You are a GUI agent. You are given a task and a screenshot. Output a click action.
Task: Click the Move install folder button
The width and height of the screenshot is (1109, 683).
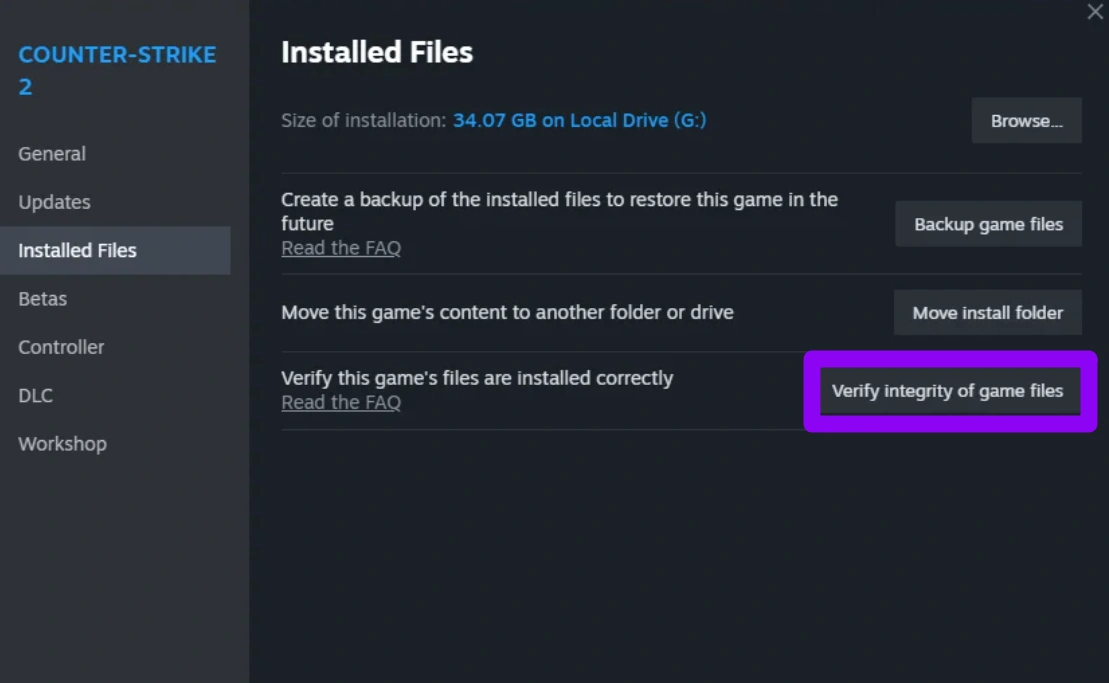pyautogui.click(x=987, y=313)
